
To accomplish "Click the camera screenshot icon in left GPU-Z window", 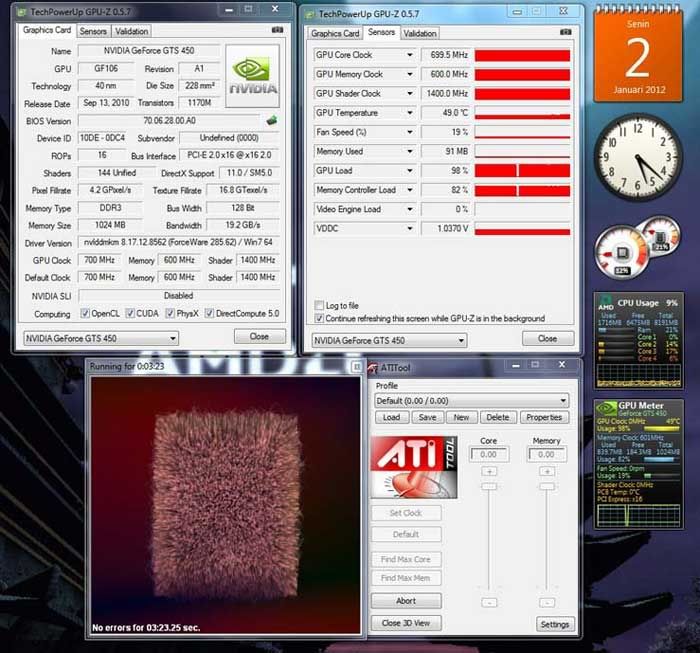I will 277,30.
